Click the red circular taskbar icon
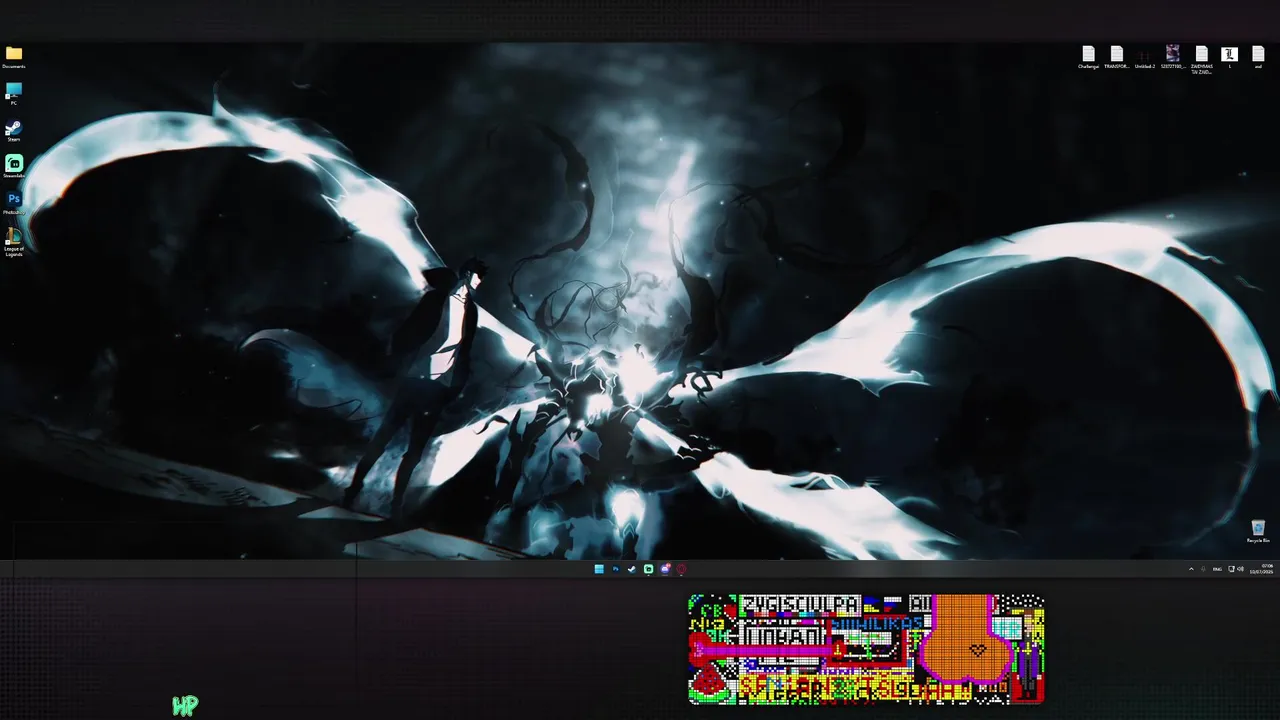 [681, 569]
